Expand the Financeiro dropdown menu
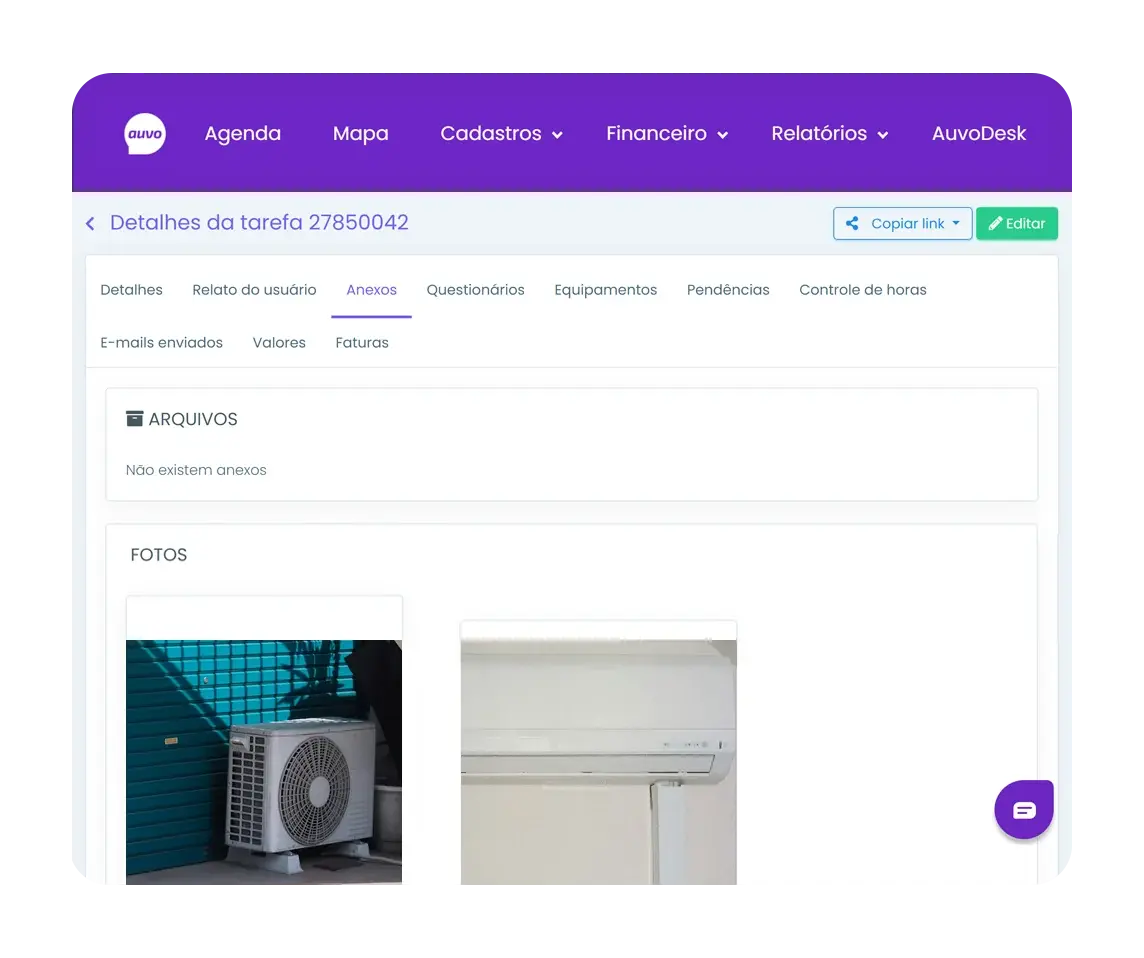This screenshot has width=1144, height=958. [x=667, y=134]
